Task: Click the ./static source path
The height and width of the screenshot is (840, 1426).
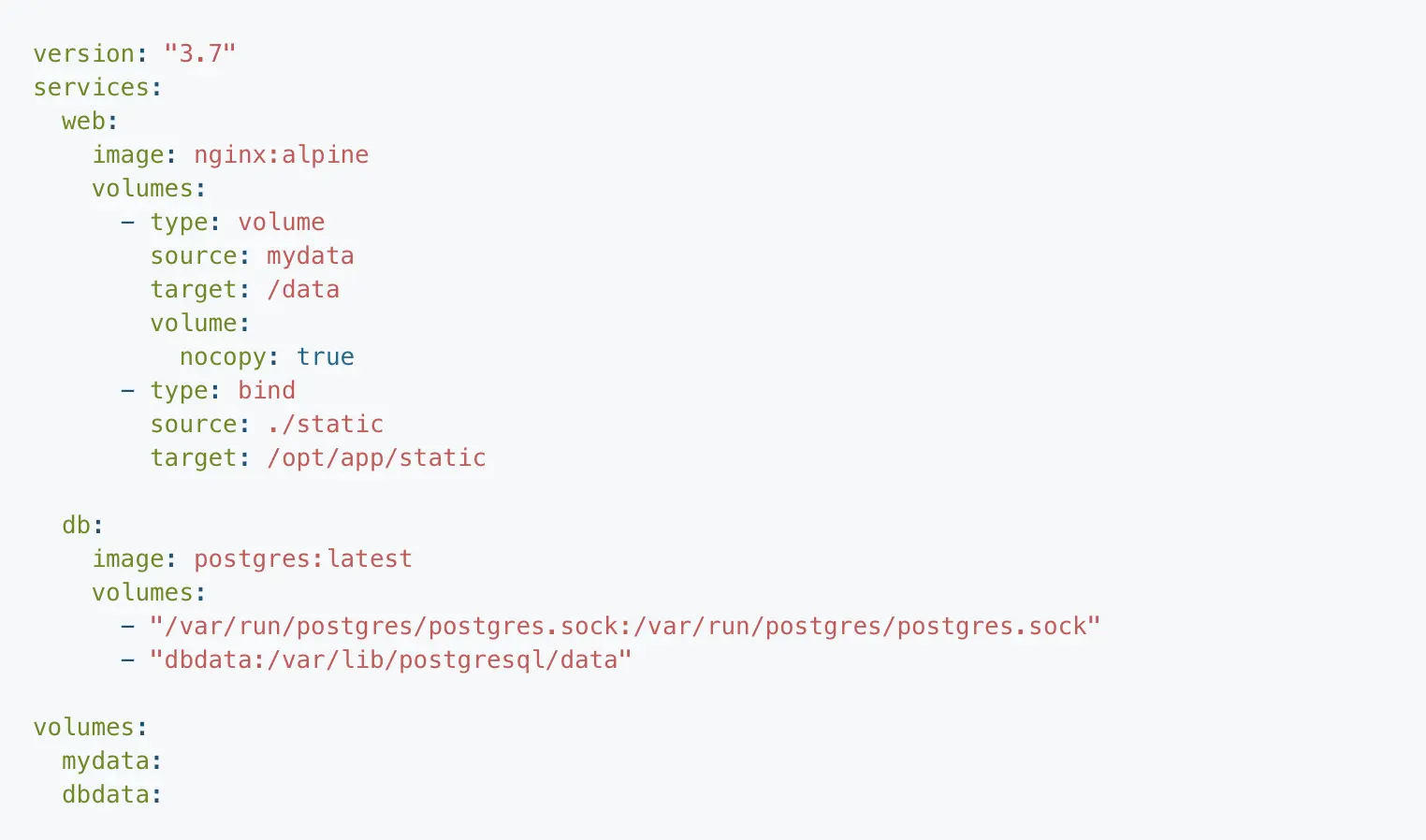Action: coord(326,424)
